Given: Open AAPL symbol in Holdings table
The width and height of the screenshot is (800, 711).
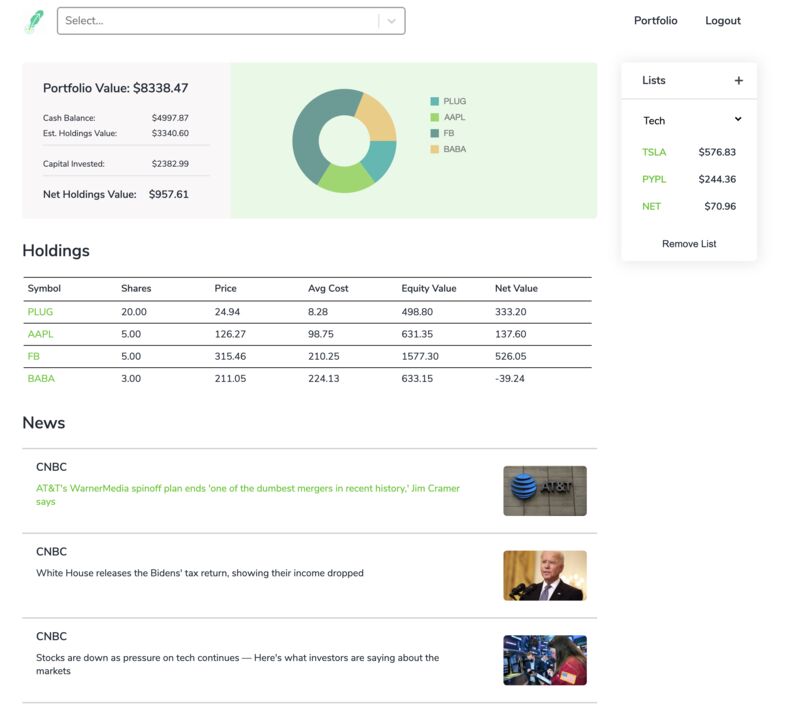Looking at the screenshot, I should click(40, 334).
